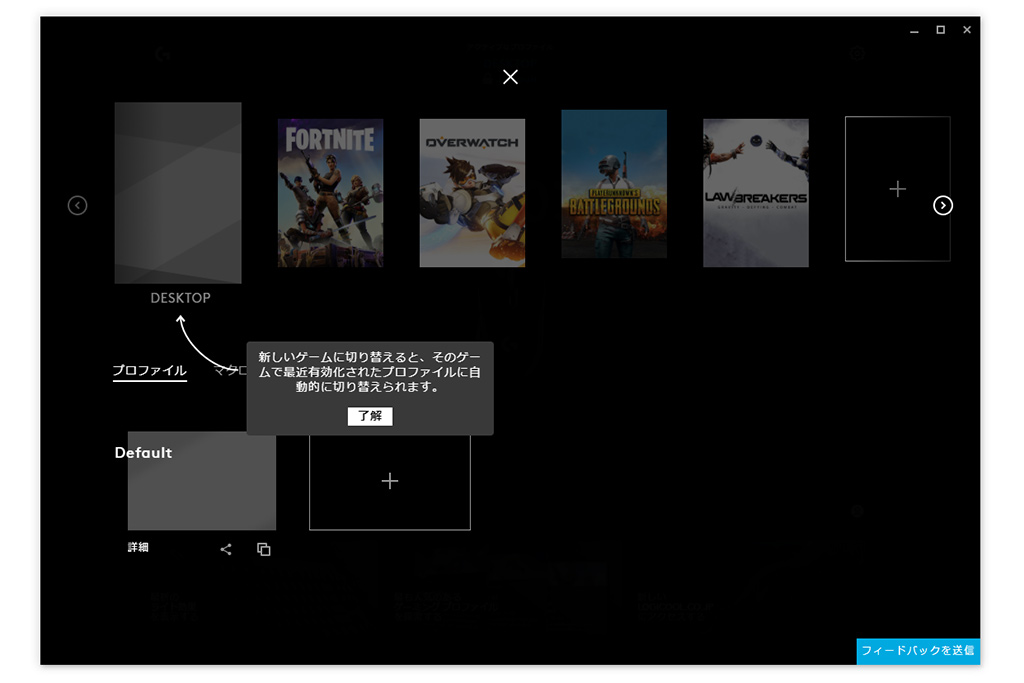Select the PUBG Battlegrounds game card
This screenshot has width=1024, height=683.
pos(614,183)
